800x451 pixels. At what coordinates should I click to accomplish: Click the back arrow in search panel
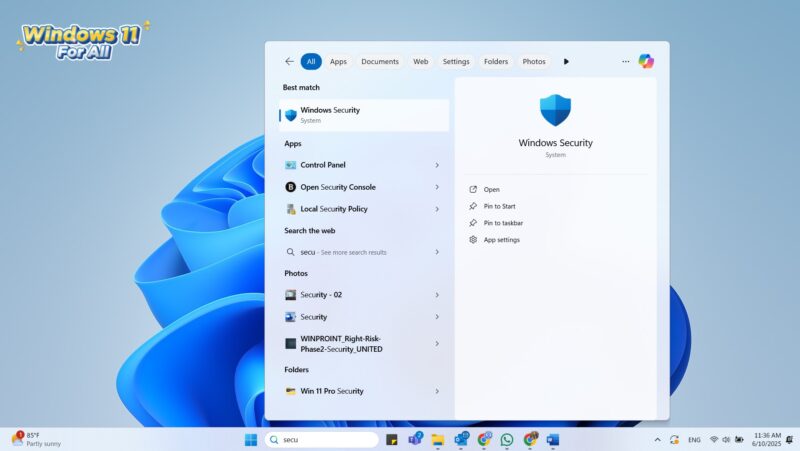point(289,61)
